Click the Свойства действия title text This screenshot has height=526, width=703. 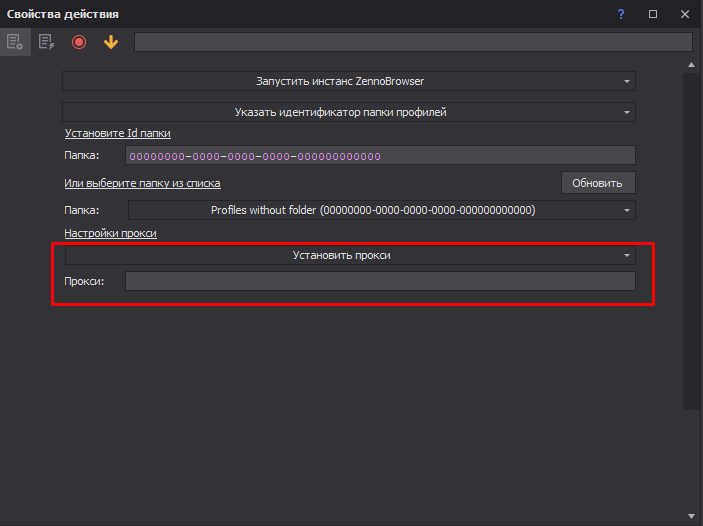63,14
